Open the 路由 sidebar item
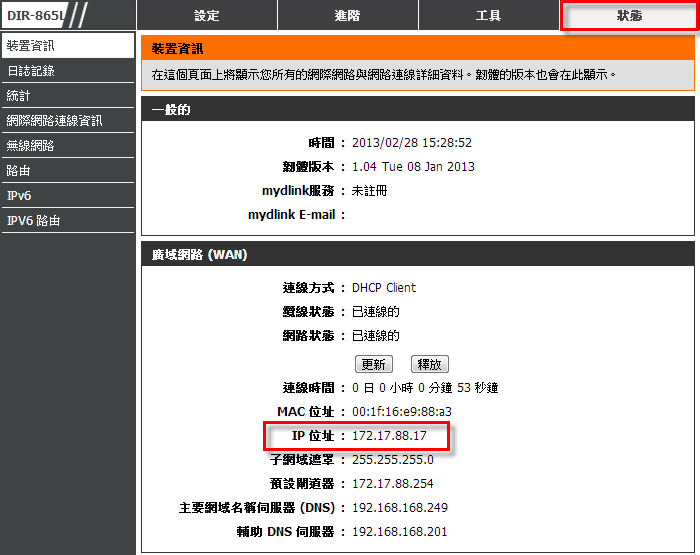Viewport: 700px width, 555px height. 67,171
